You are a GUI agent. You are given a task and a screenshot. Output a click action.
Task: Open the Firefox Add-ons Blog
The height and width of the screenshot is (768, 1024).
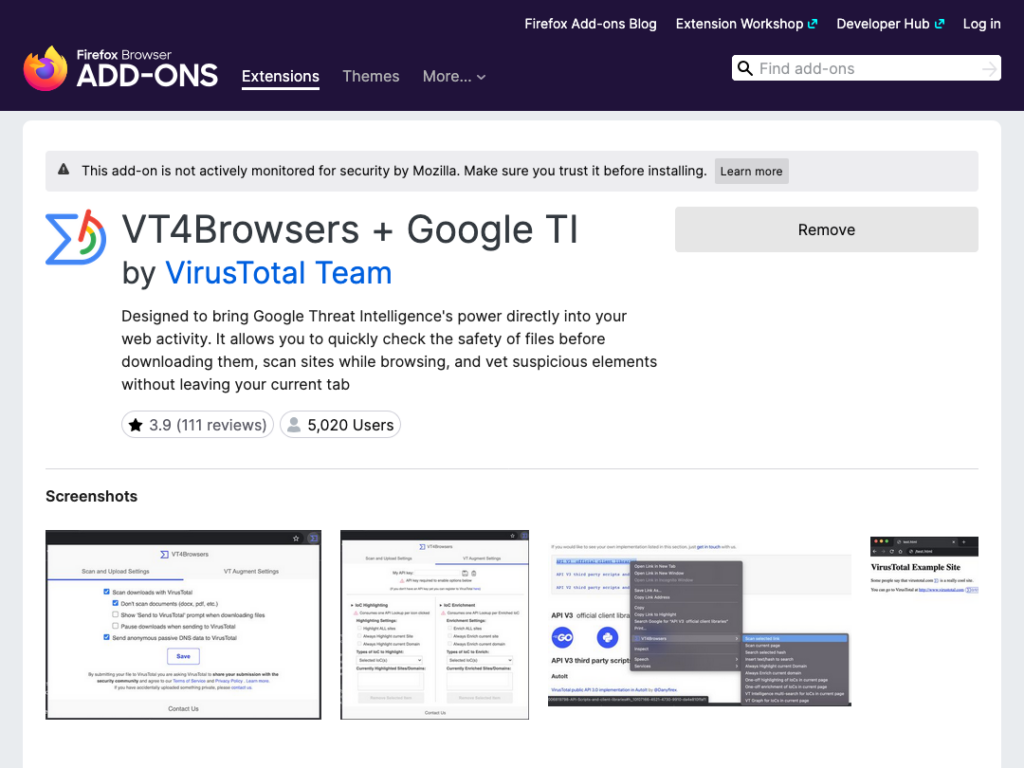tap(590, 23)
